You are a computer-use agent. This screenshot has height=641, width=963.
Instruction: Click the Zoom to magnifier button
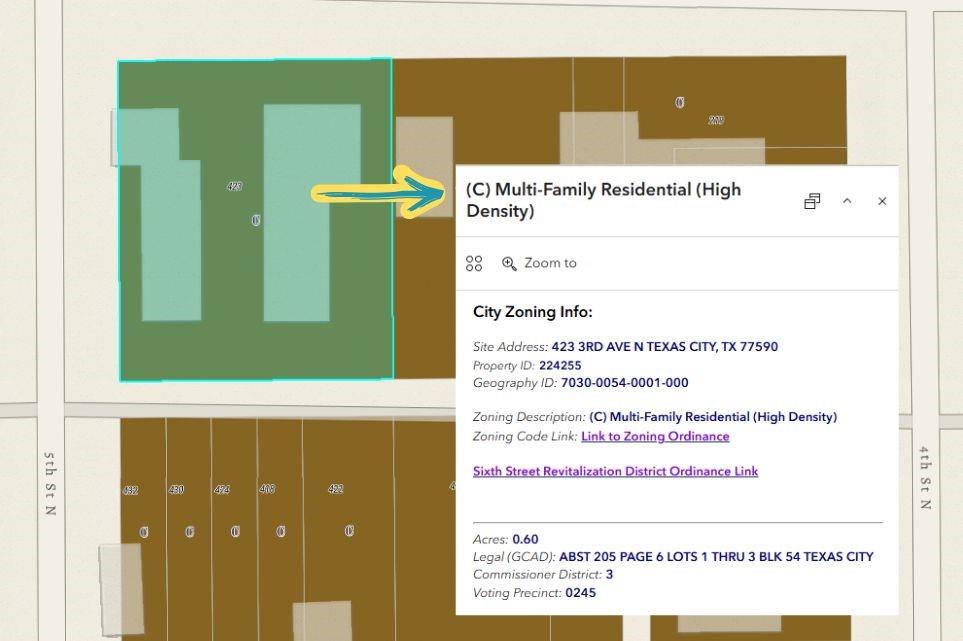[540, 263]
